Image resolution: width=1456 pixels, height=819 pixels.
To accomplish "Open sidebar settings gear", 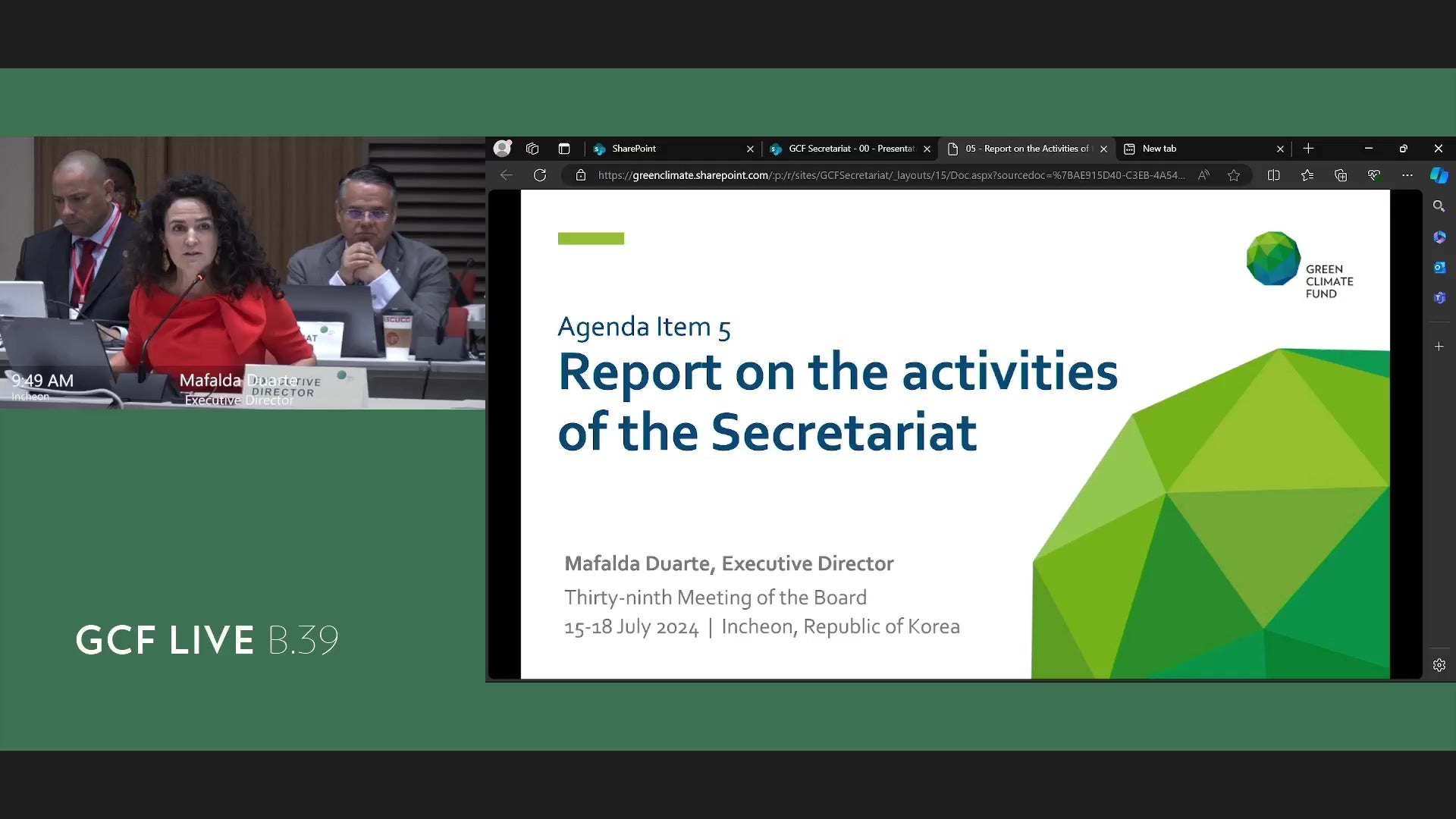I will tap(1439, 665).
